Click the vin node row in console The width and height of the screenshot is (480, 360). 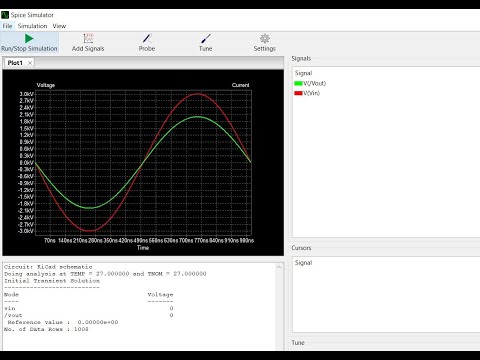(x=89, y=308)
